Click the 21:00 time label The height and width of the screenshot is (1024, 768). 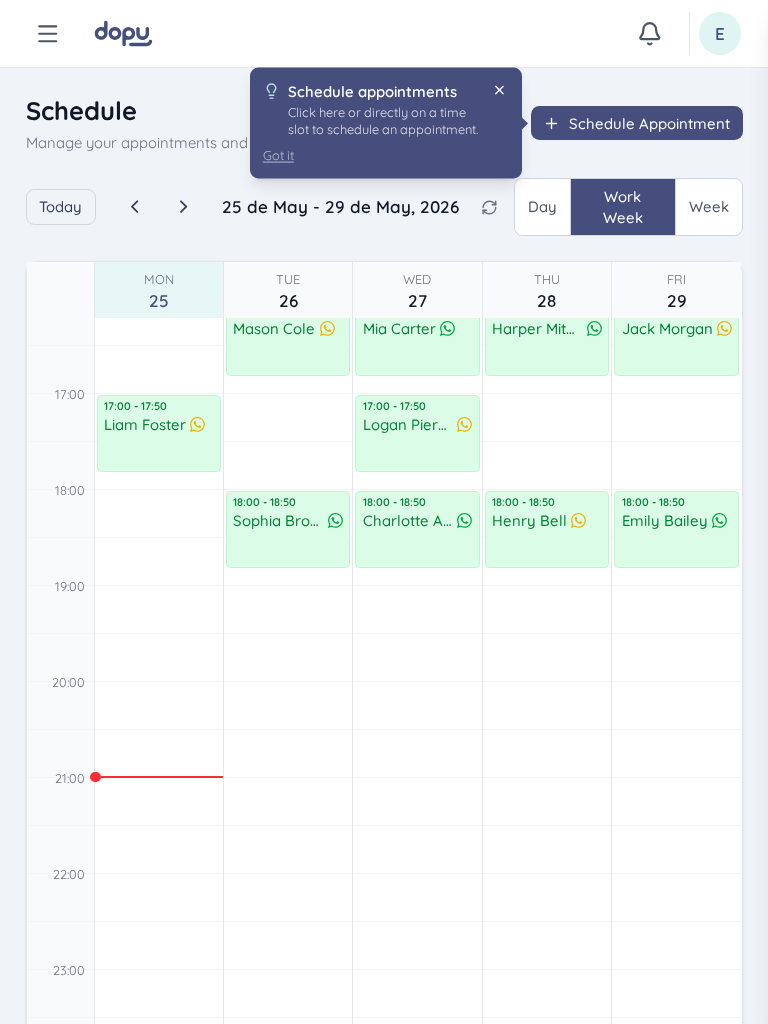[69, 778]
